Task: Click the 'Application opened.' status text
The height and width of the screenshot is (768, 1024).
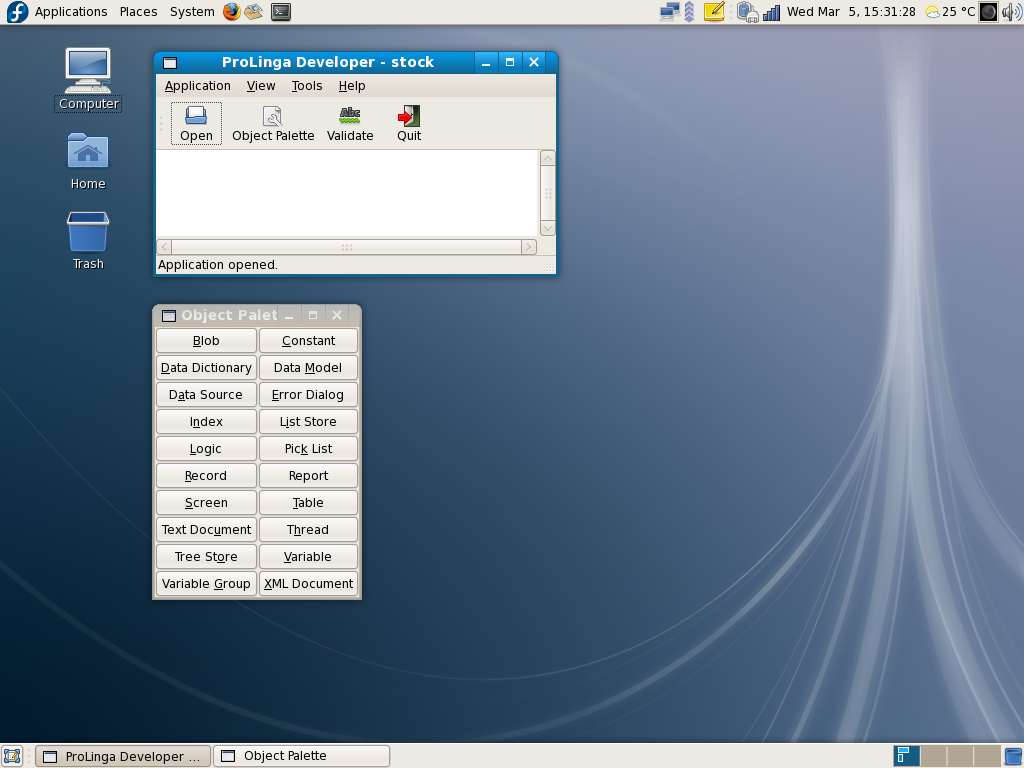Action: (218, 264)
